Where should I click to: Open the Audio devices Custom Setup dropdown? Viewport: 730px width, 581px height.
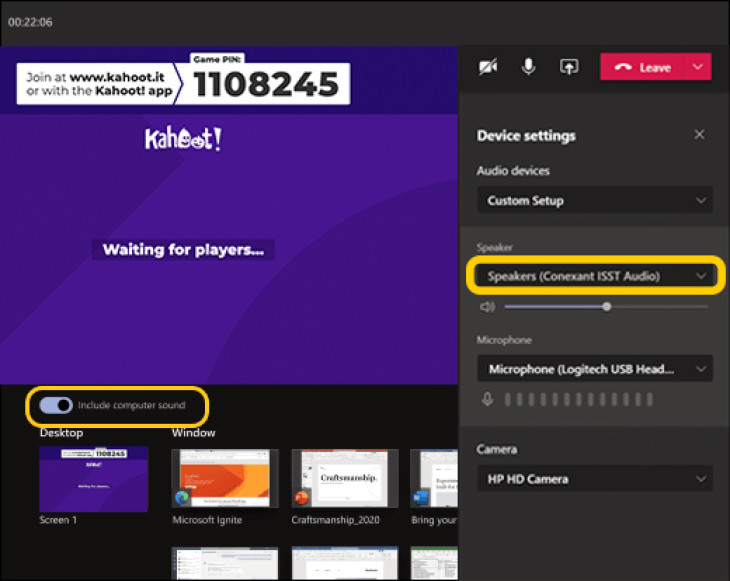594,200
